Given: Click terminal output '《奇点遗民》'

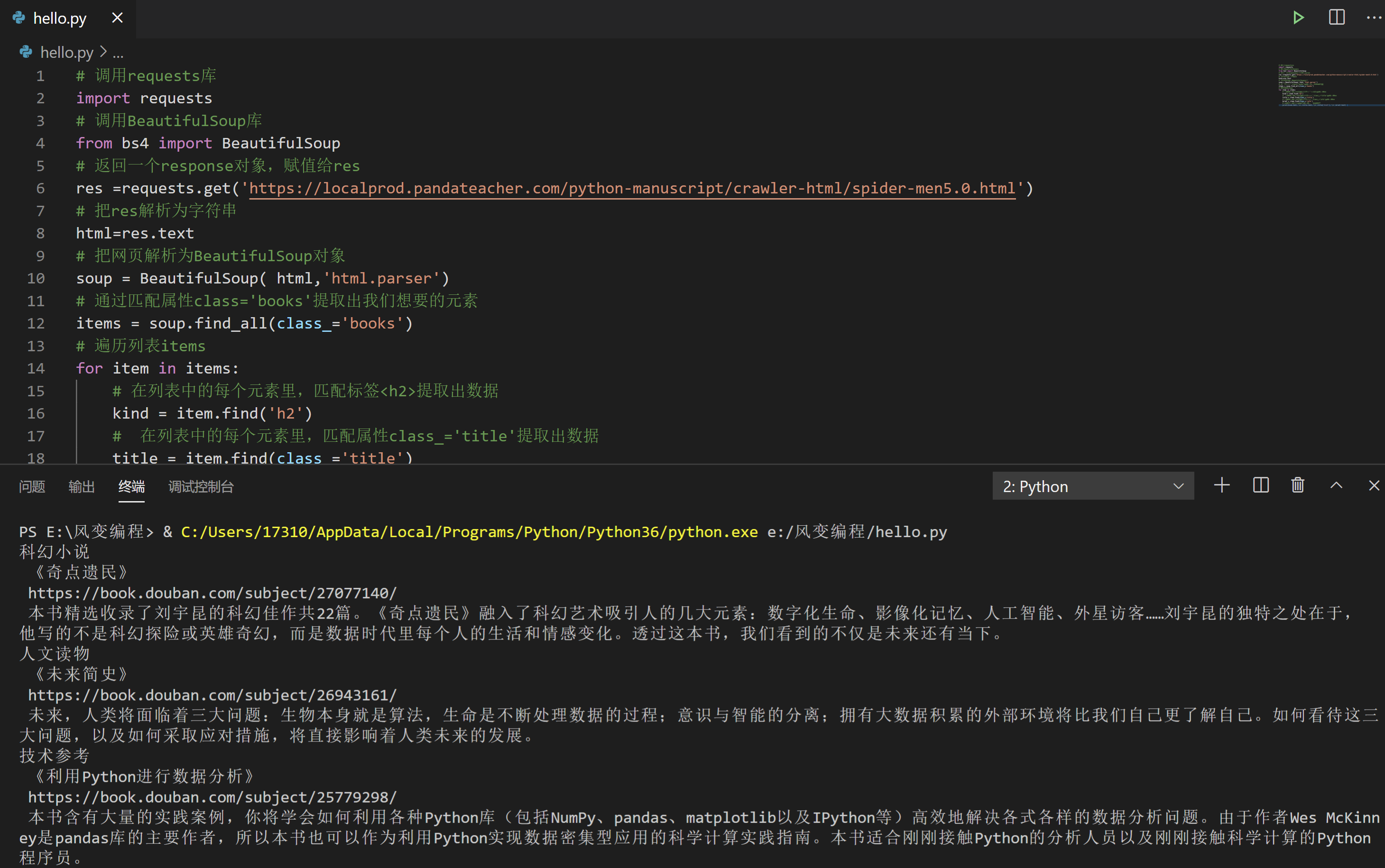Looking at the screenshot, I should pos(81,572).
